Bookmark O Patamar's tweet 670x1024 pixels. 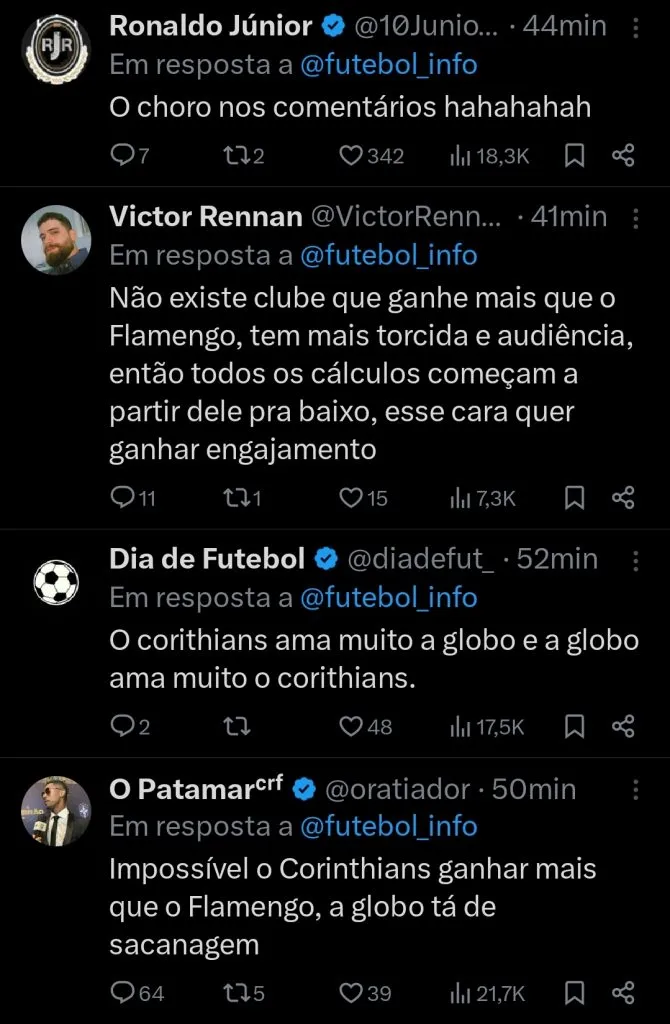575,993
